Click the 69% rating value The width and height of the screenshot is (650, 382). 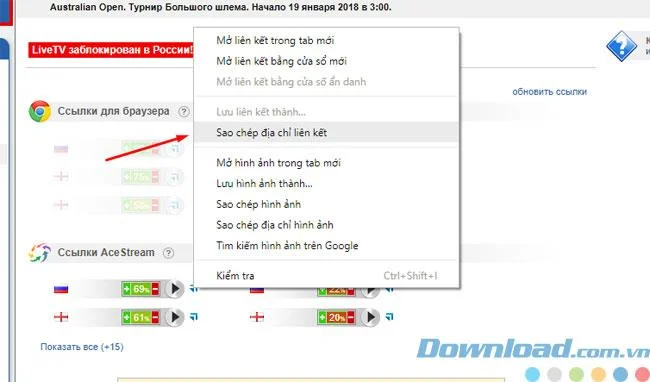click(x=141, y=289)
